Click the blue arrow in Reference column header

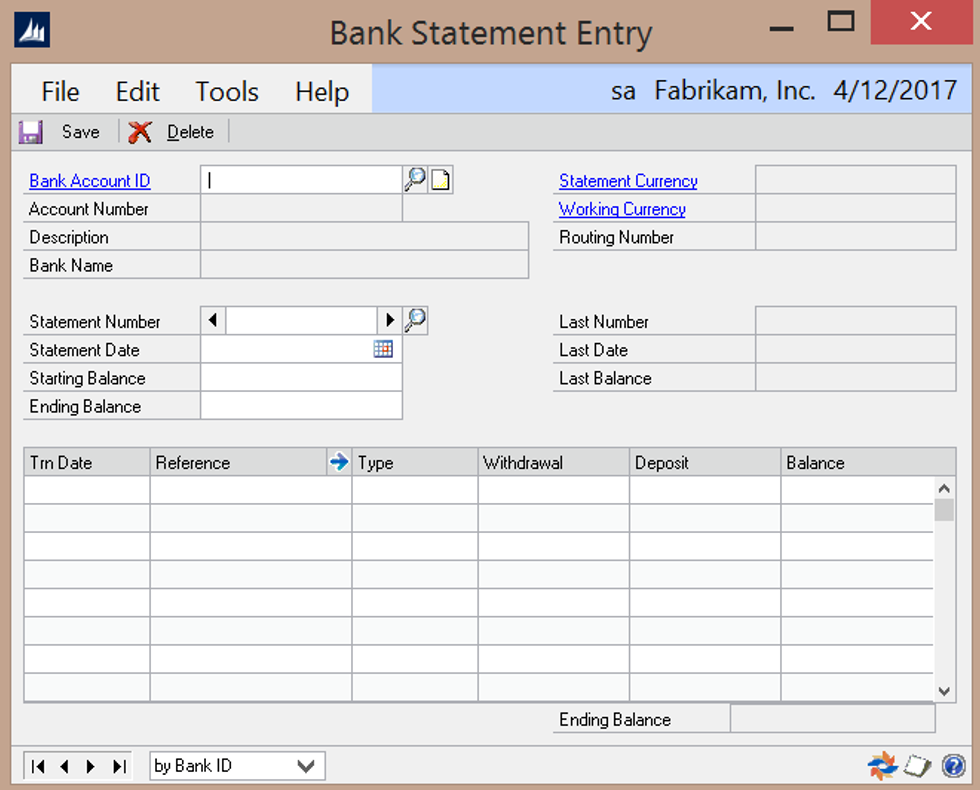(x=339, y=462)
